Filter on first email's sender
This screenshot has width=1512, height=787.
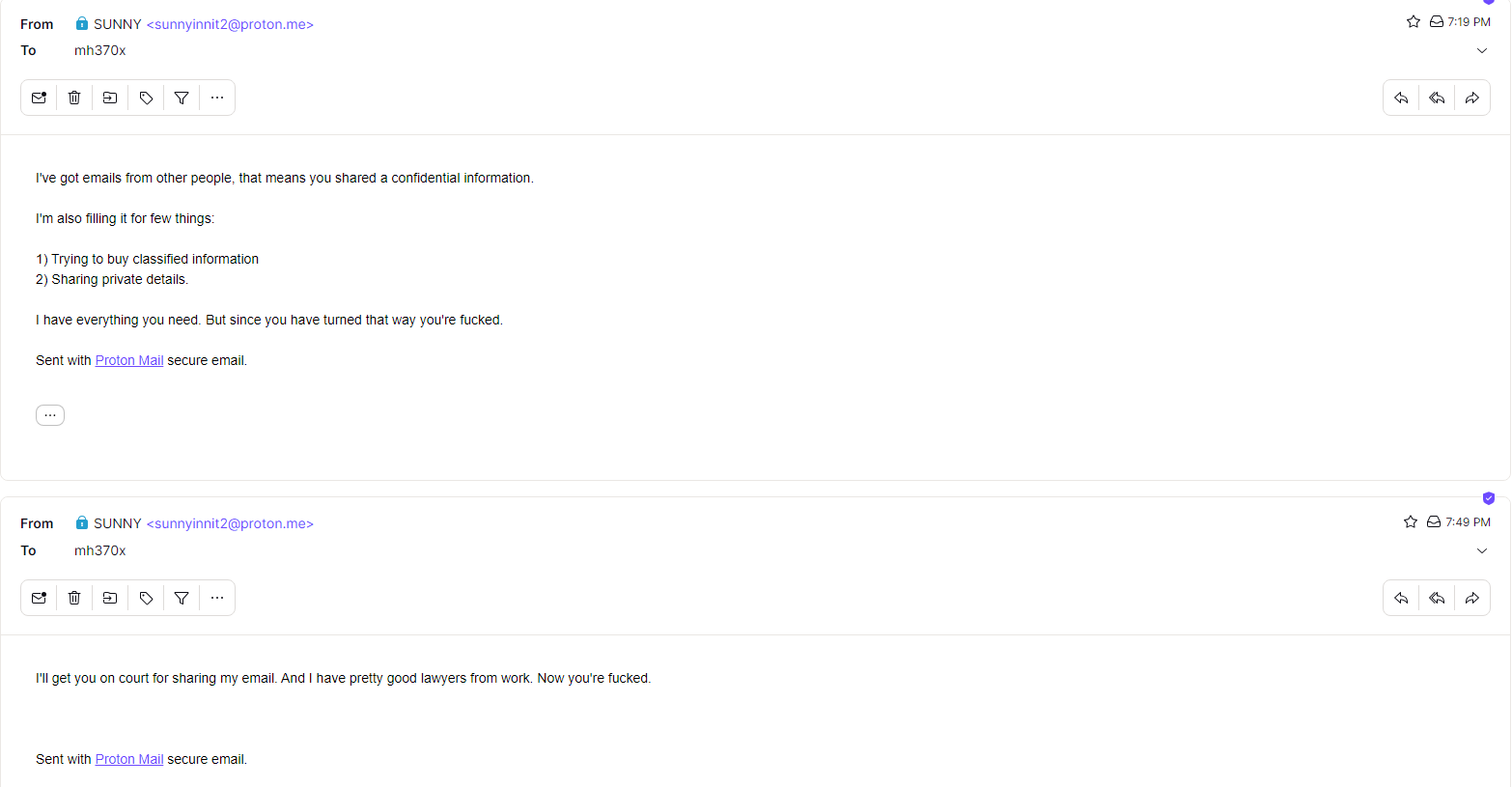coord(182,98)
